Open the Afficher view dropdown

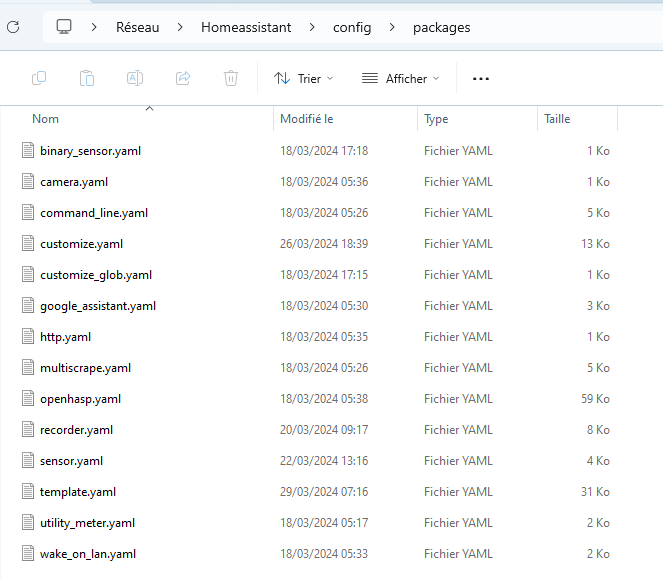coord(400,78)
